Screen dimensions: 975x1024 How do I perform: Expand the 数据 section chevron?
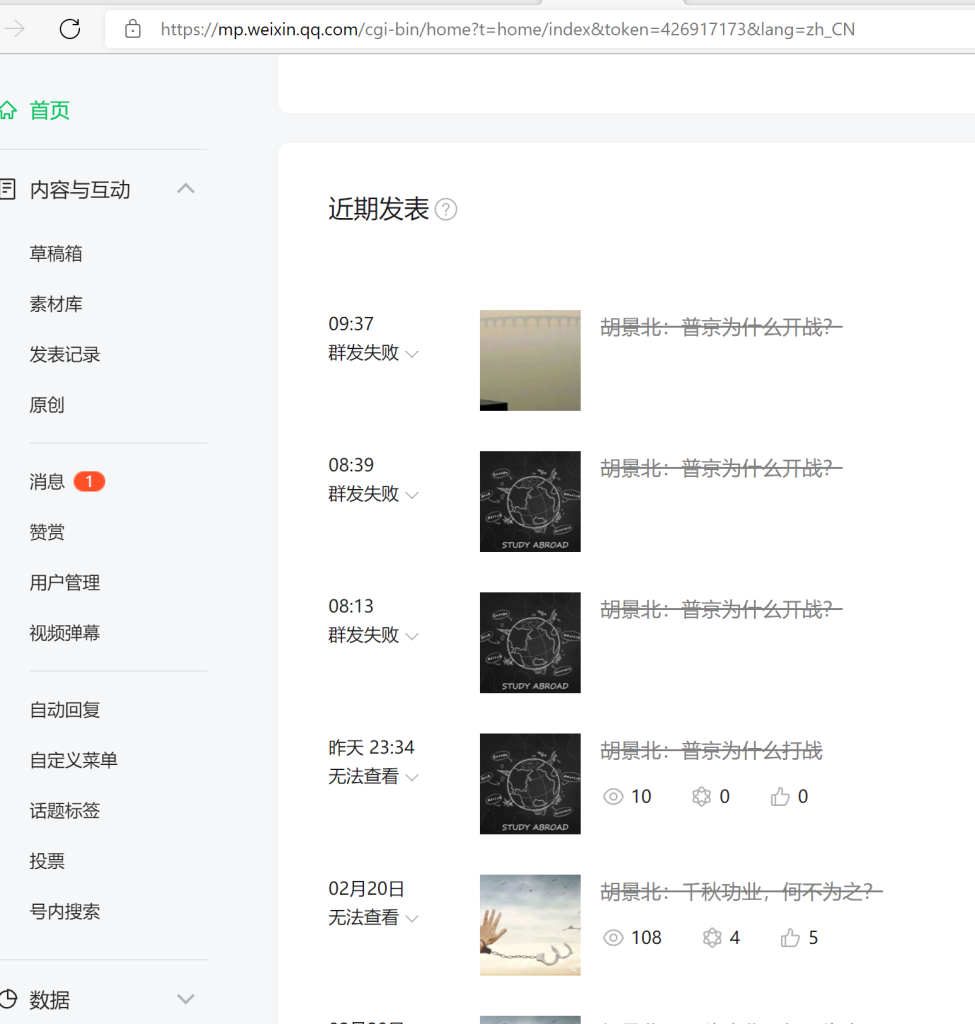[x=185, y=999]
